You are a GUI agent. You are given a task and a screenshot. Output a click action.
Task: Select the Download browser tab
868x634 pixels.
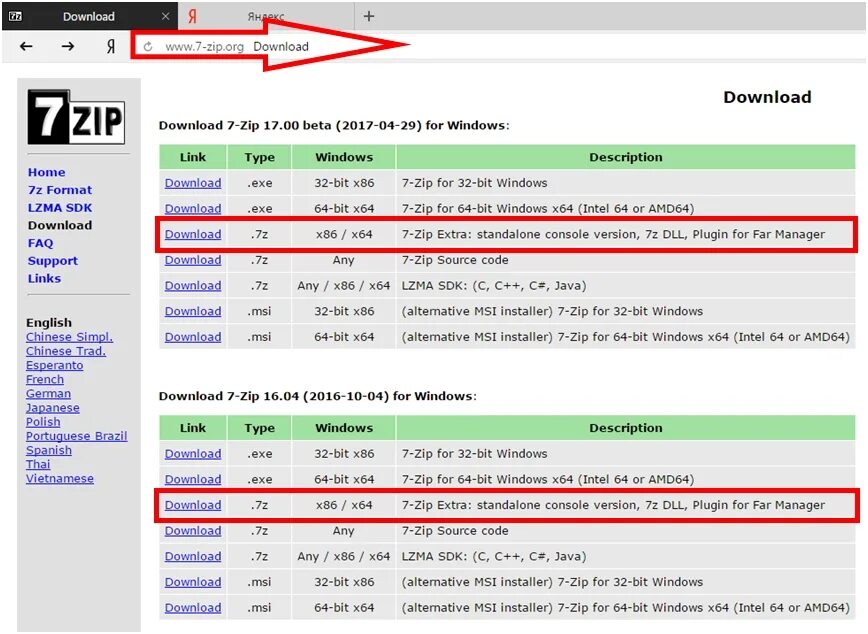(90, 17)
